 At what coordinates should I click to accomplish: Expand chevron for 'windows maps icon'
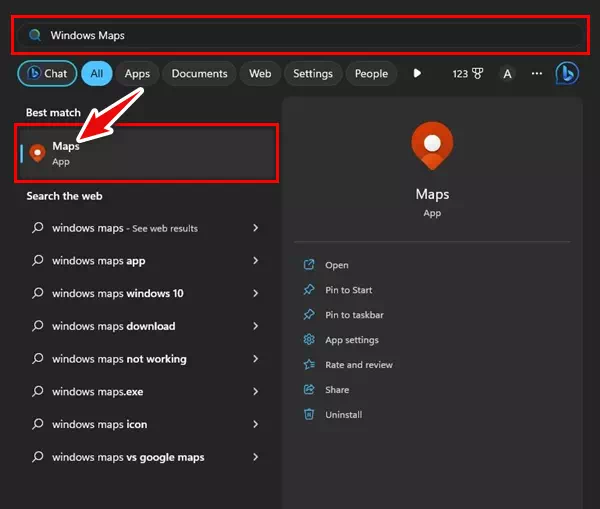256,424
